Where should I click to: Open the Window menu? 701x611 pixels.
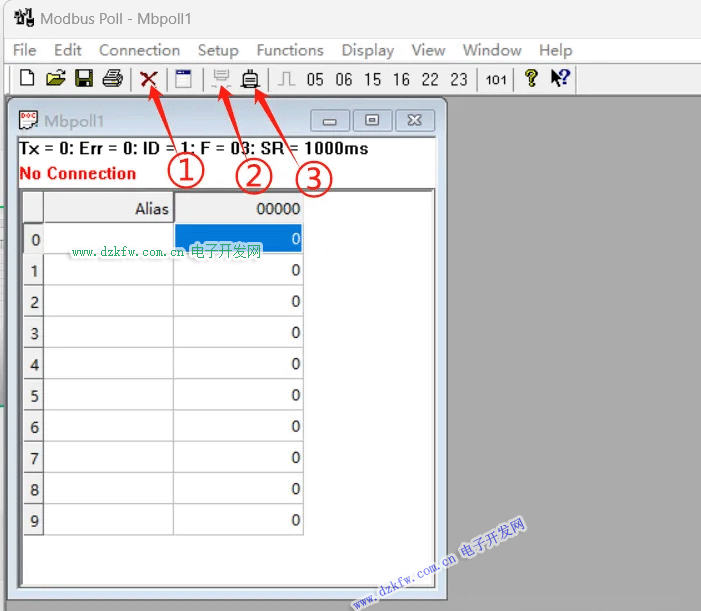point(492,50)
